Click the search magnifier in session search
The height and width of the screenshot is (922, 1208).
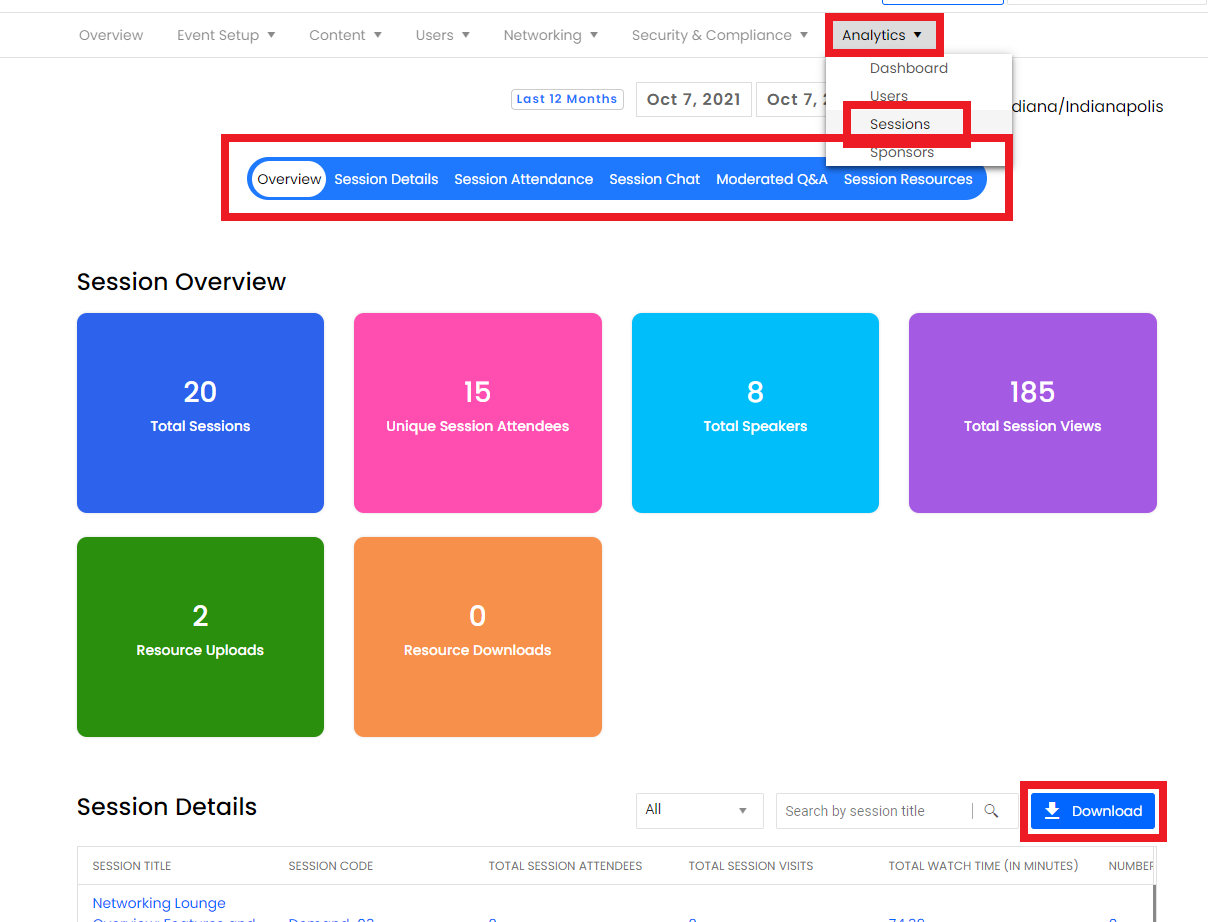pos(991,811)
